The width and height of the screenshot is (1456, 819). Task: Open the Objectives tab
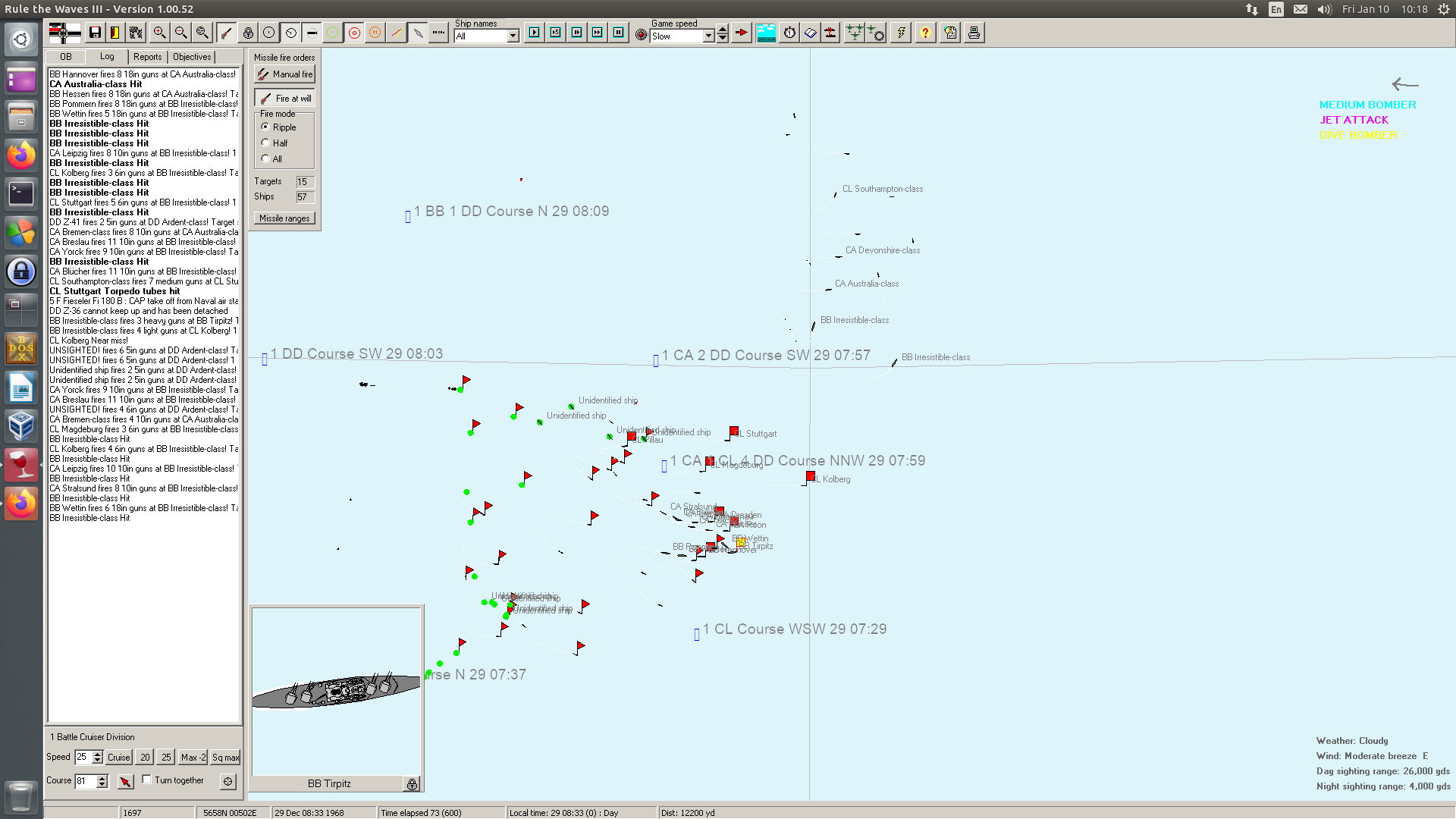(192, 57)
